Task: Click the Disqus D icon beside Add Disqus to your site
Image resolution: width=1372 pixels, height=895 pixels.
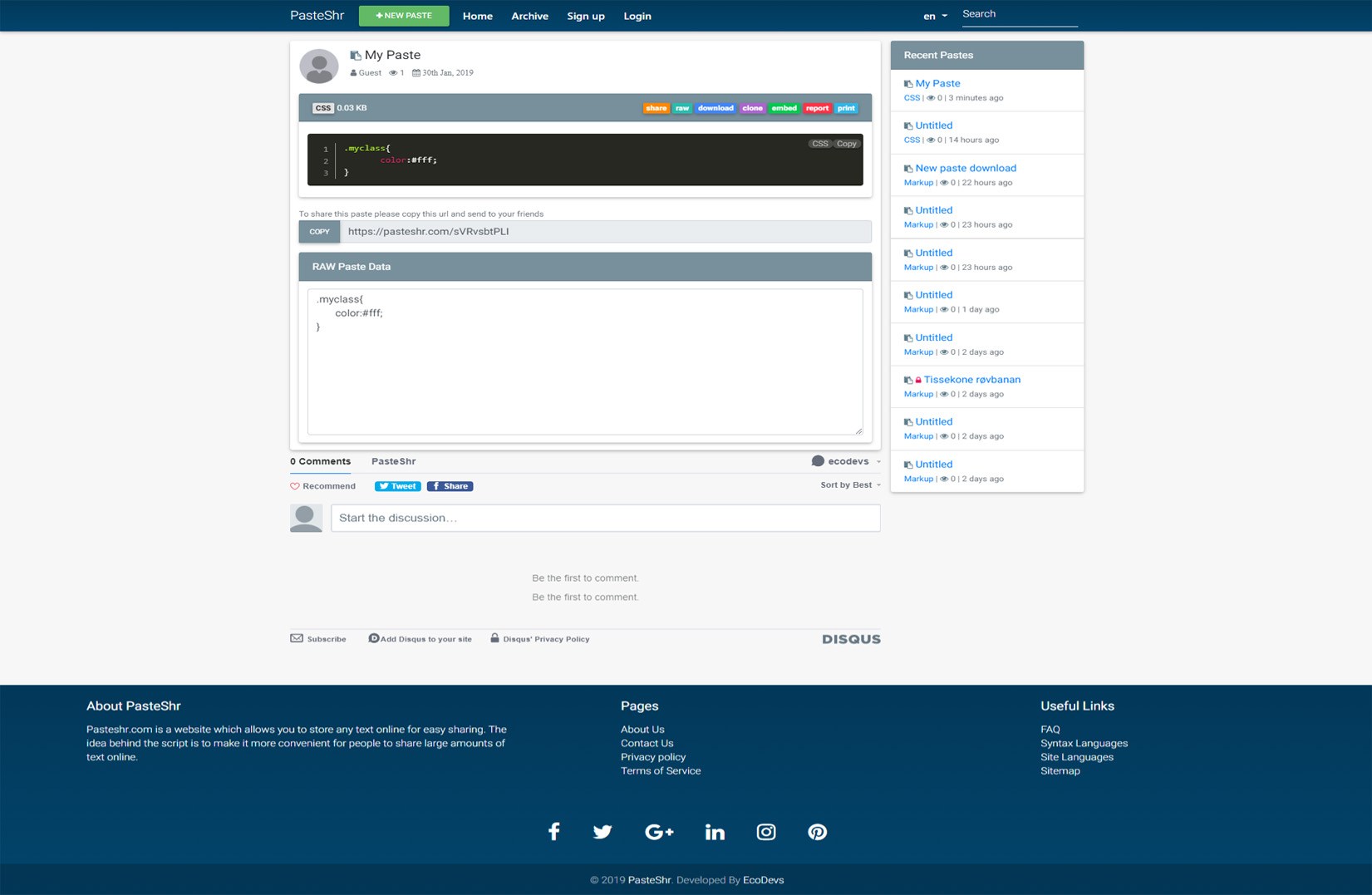Action: [x=373, y=638]
